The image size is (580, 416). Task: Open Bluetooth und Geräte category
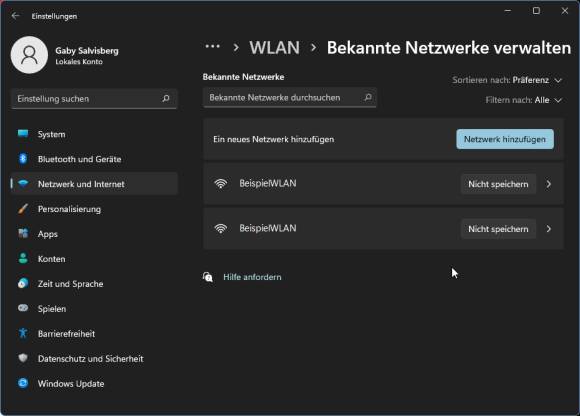point(94,159)
